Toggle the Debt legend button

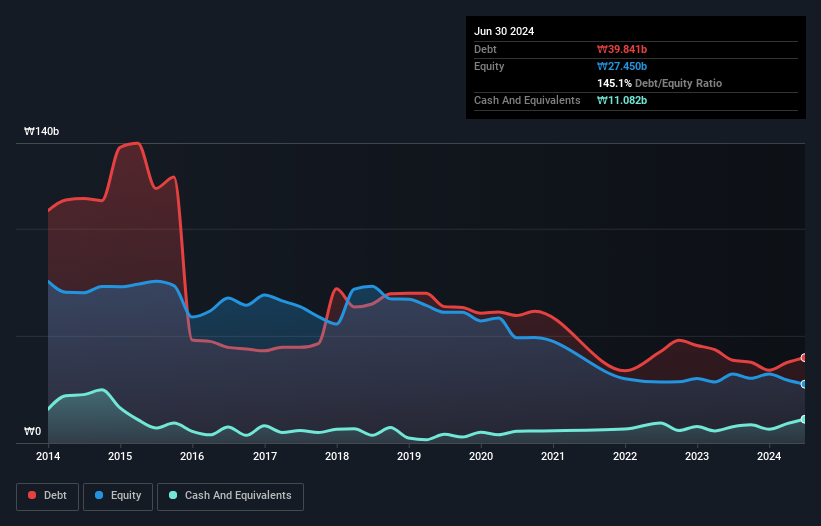click(x=47, y=496)
